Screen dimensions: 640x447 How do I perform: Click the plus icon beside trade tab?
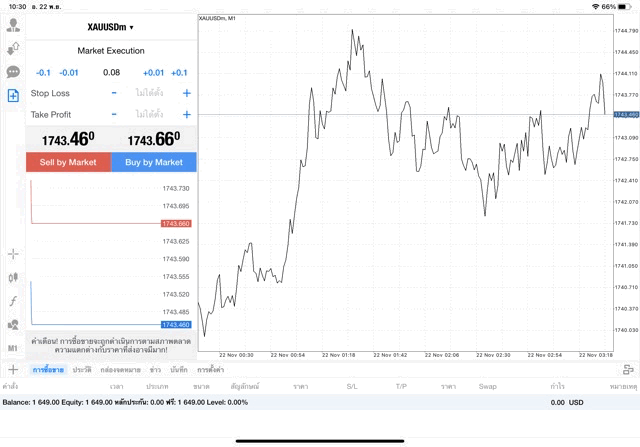coord(12,370)
